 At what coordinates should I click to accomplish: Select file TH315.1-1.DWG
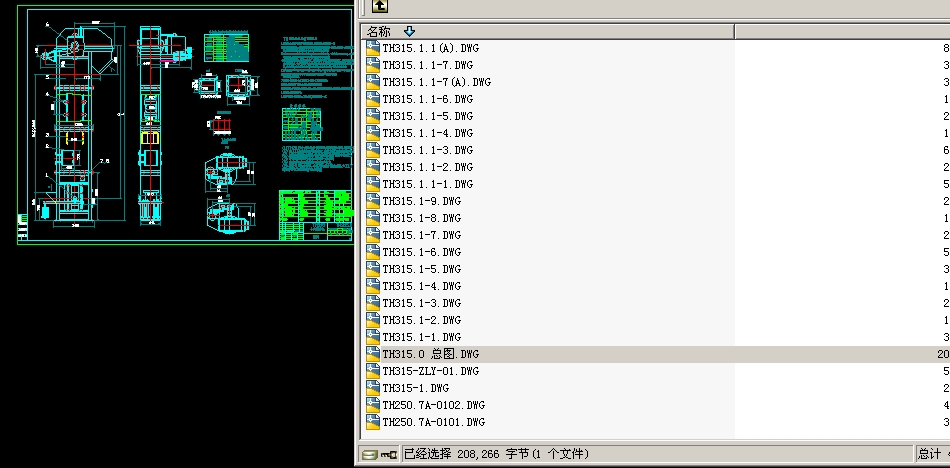tap(422, 337)
